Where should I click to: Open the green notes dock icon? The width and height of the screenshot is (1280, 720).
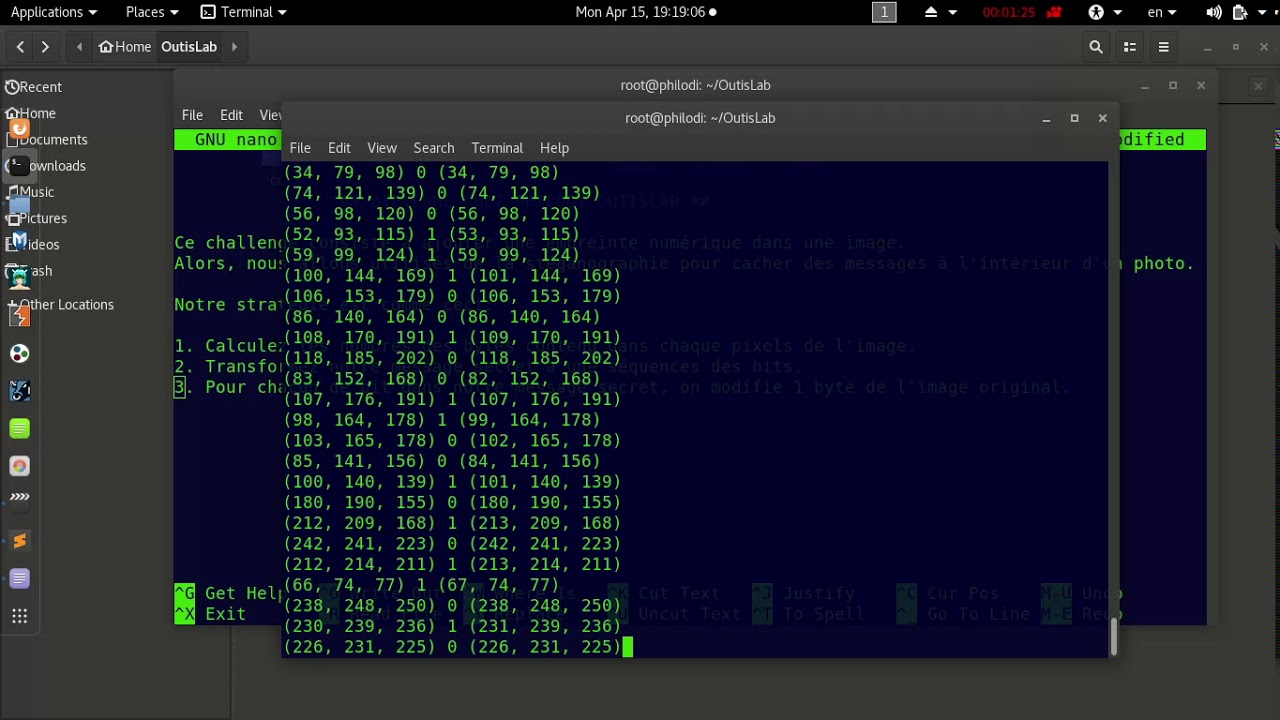pos(19,429)
